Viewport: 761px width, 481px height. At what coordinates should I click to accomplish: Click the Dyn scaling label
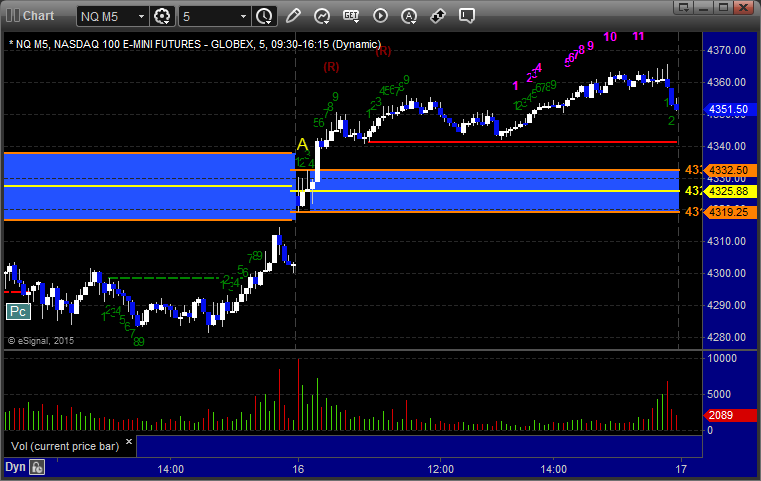click(15, 467)
